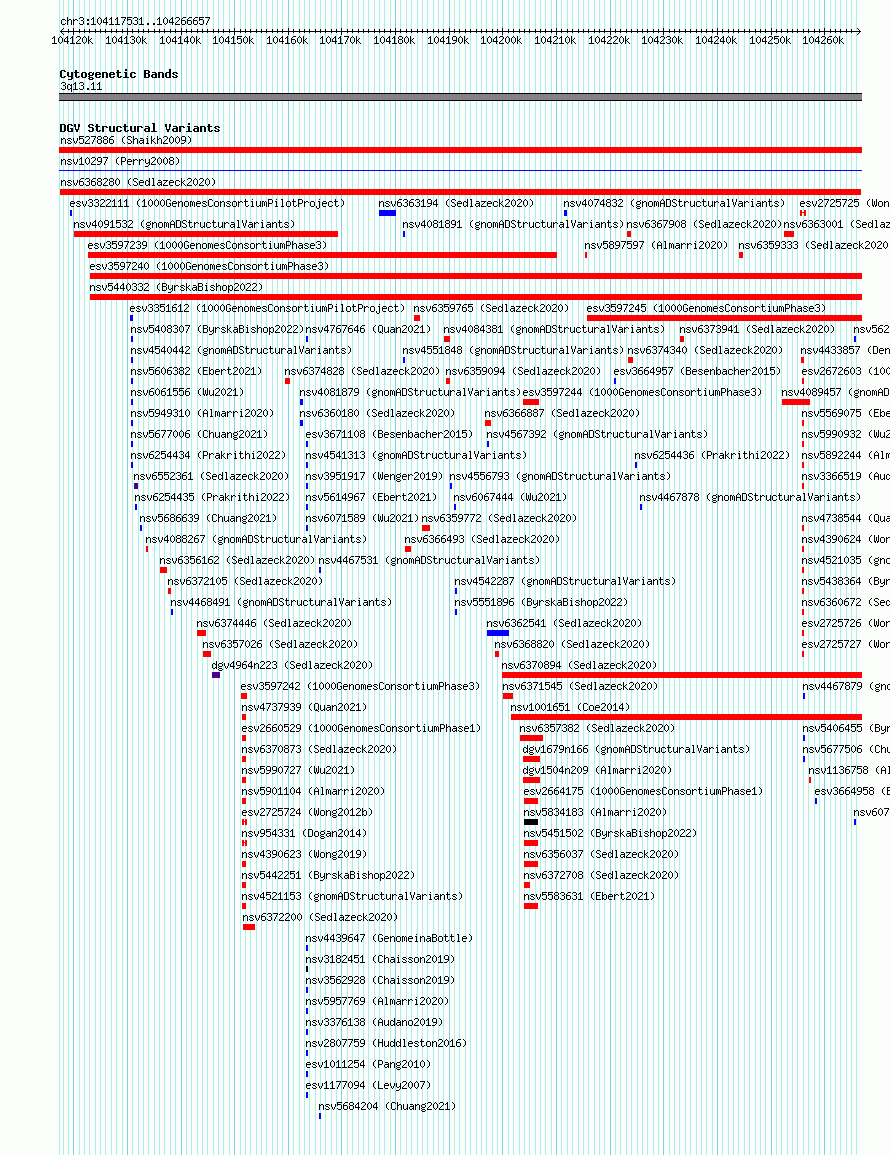Click the red bar under nsv4089457
Screen dimensions: 890x1155
pos(796,402)
